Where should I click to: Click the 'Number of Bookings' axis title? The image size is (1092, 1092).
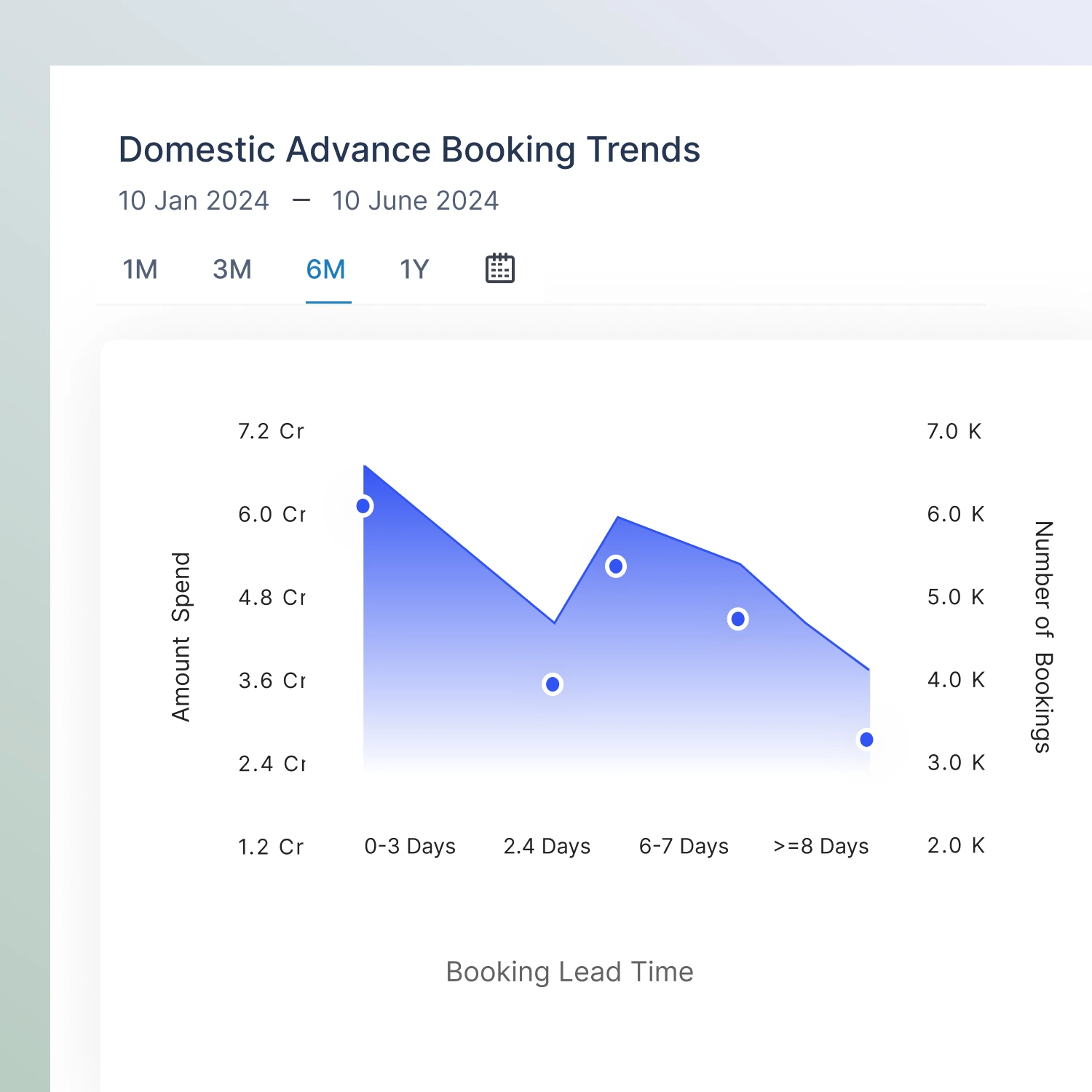(x=1043, y=637)
